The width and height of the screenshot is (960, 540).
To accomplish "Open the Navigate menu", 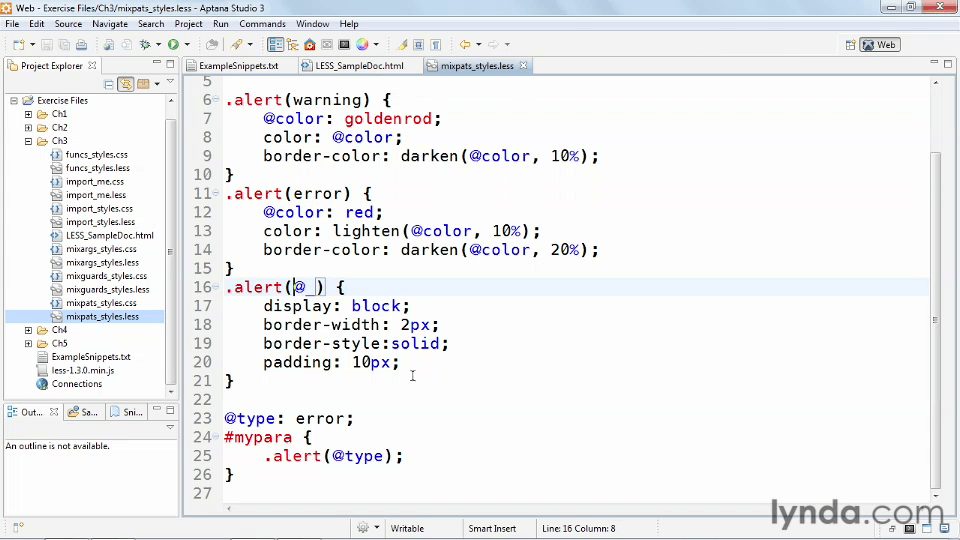I will click(x=110, y=24).
